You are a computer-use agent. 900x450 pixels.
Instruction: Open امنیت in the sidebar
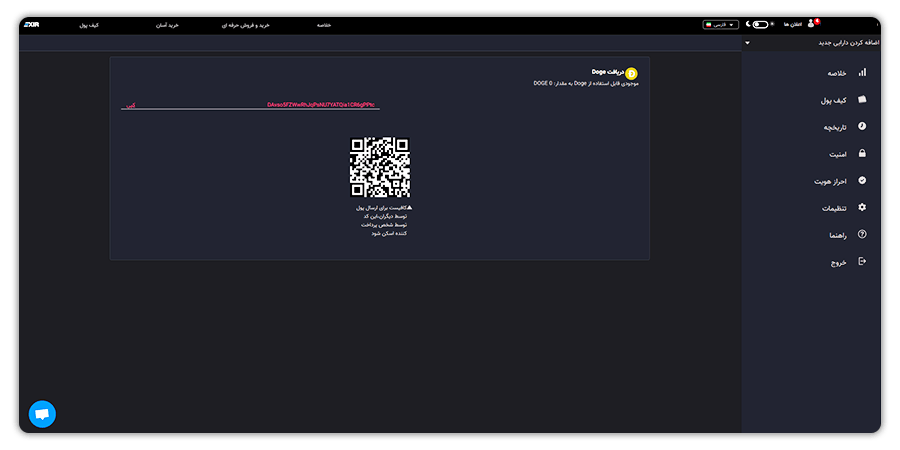click(837, 154)
